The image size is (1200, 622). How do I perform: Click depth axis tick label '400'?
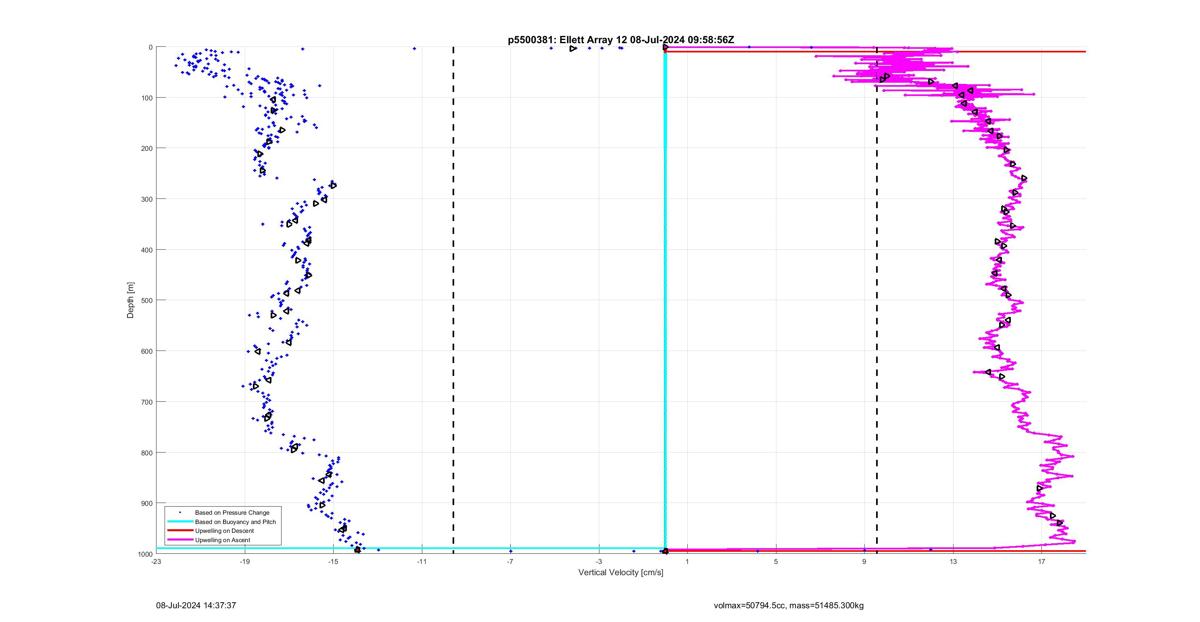pyautogui.click(x=146, y=250)
